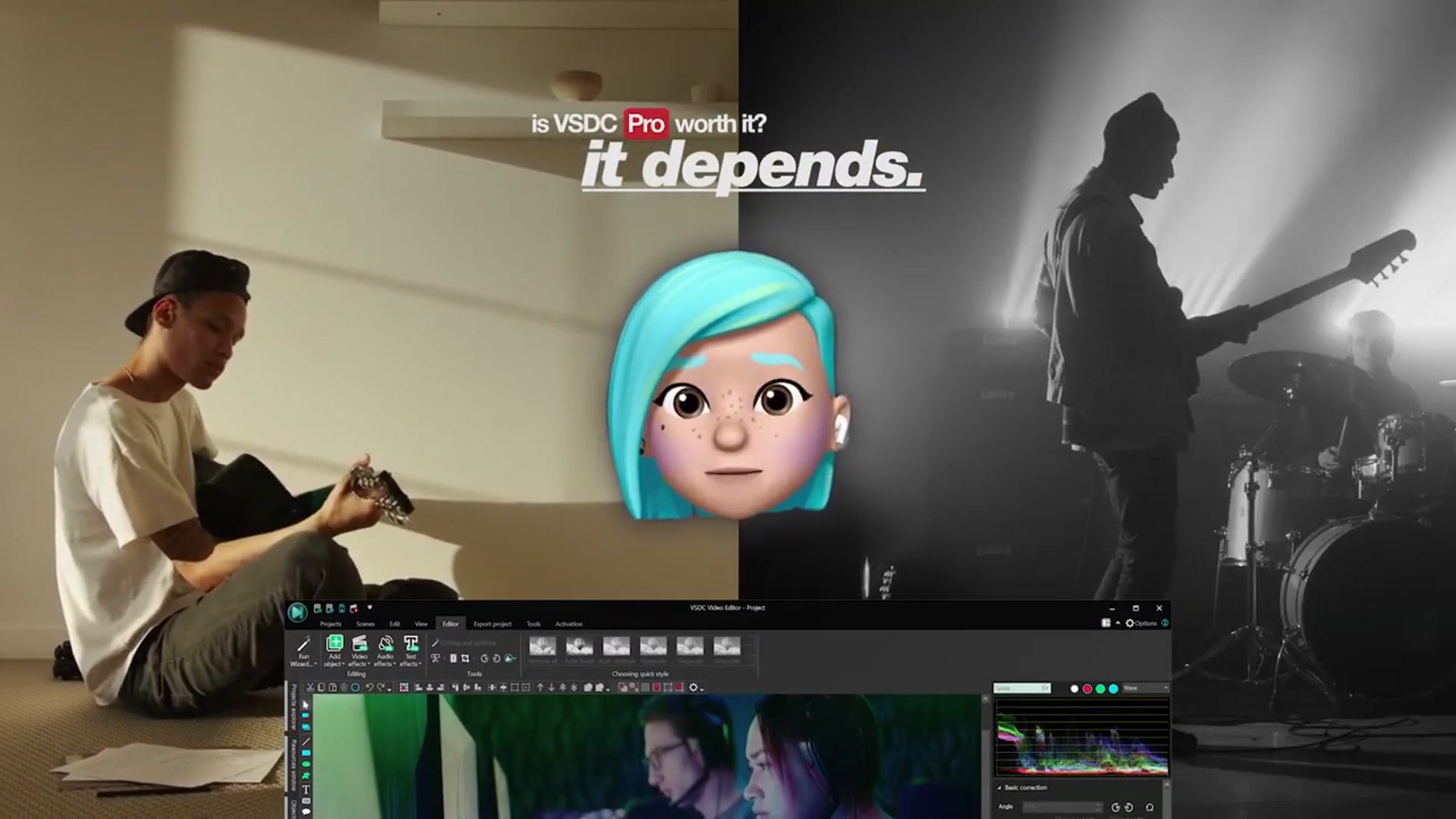
Task: Click the preview vertical scrollbar up arrow
Action: [987, 698]
